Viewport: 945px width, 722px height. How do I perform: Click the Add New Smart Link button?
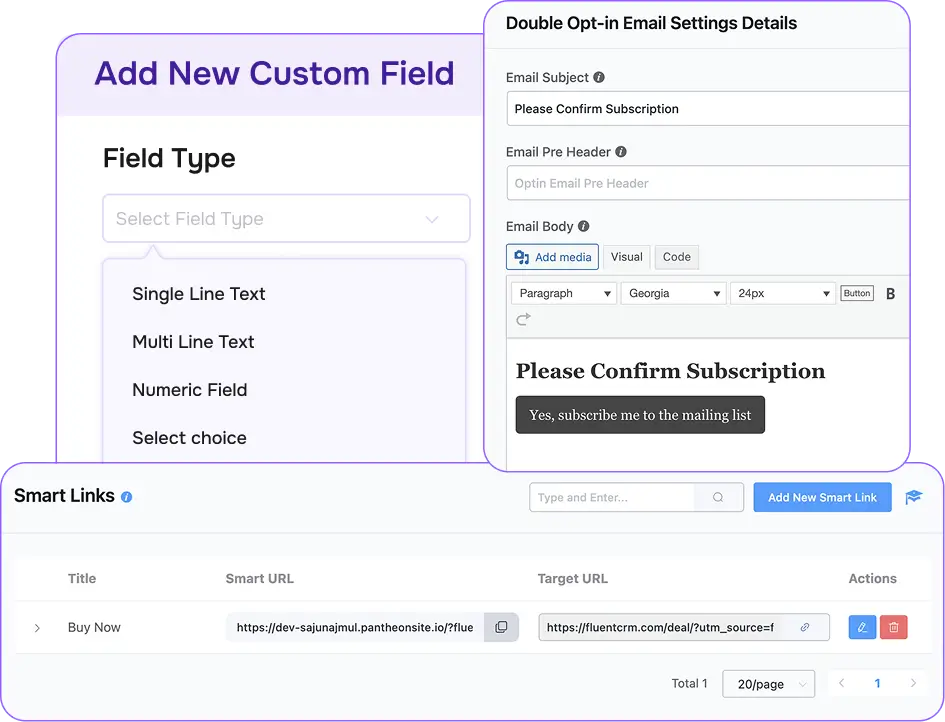click(822, 497)
